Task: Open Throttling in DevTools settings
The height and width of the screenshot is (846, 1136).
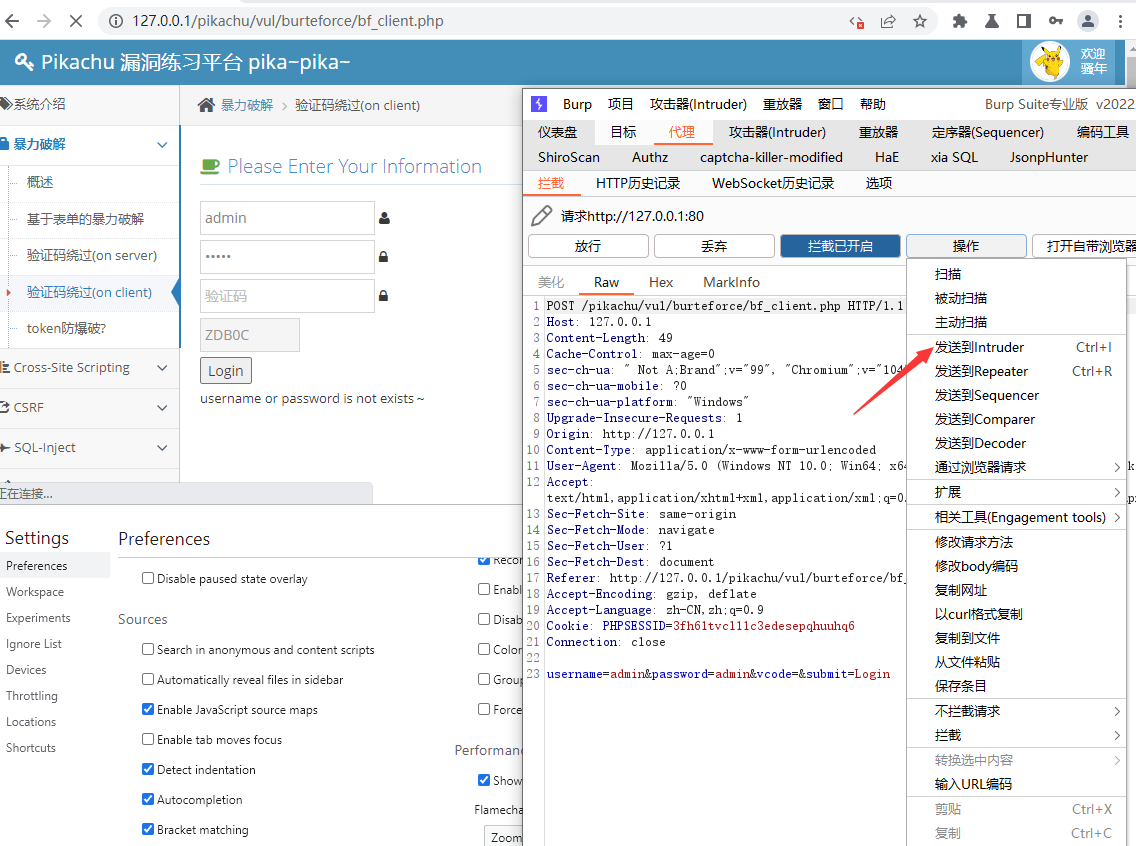Action: coord(32,696)
